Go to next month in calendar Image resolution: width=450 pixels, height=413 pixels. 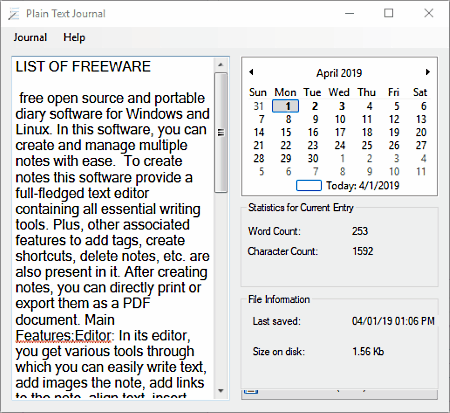click(x=428, y=72)
